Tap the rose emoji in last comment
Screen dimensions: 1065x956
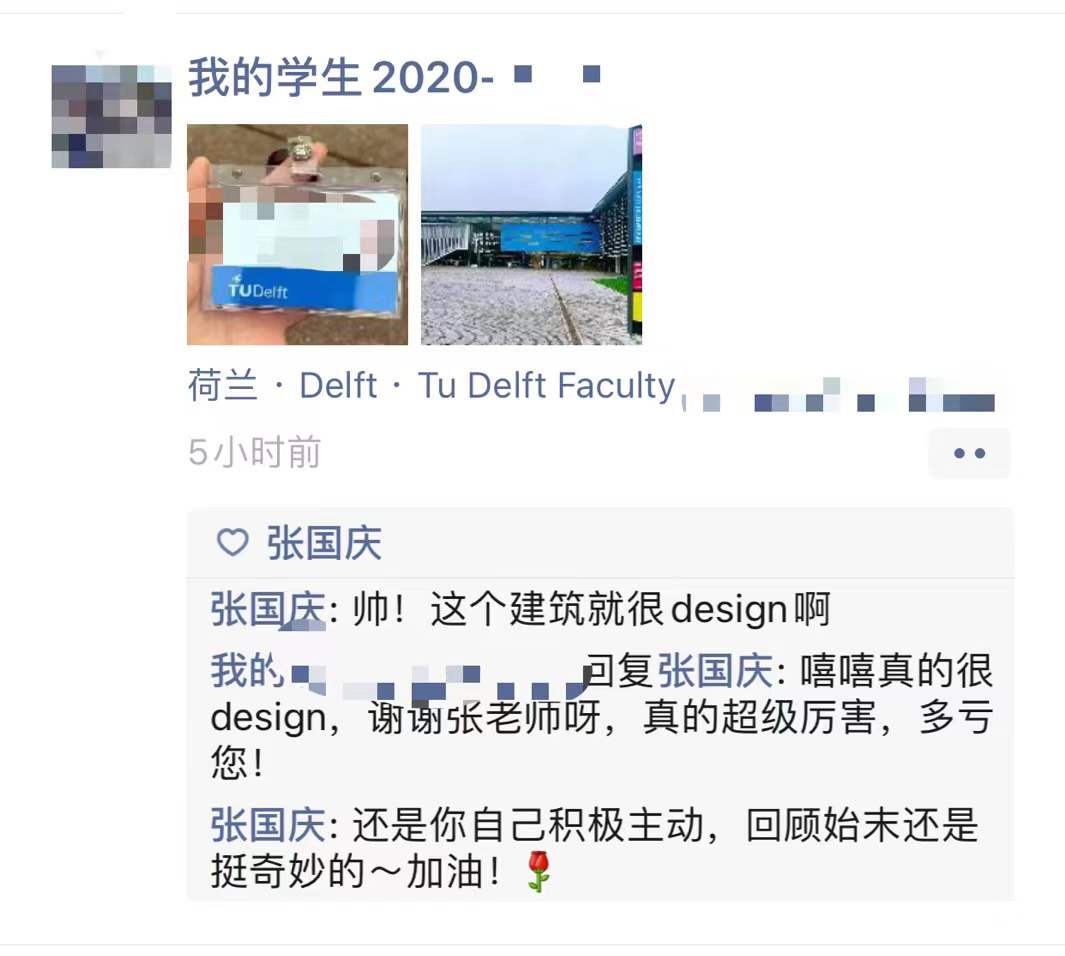click(539, 871)
